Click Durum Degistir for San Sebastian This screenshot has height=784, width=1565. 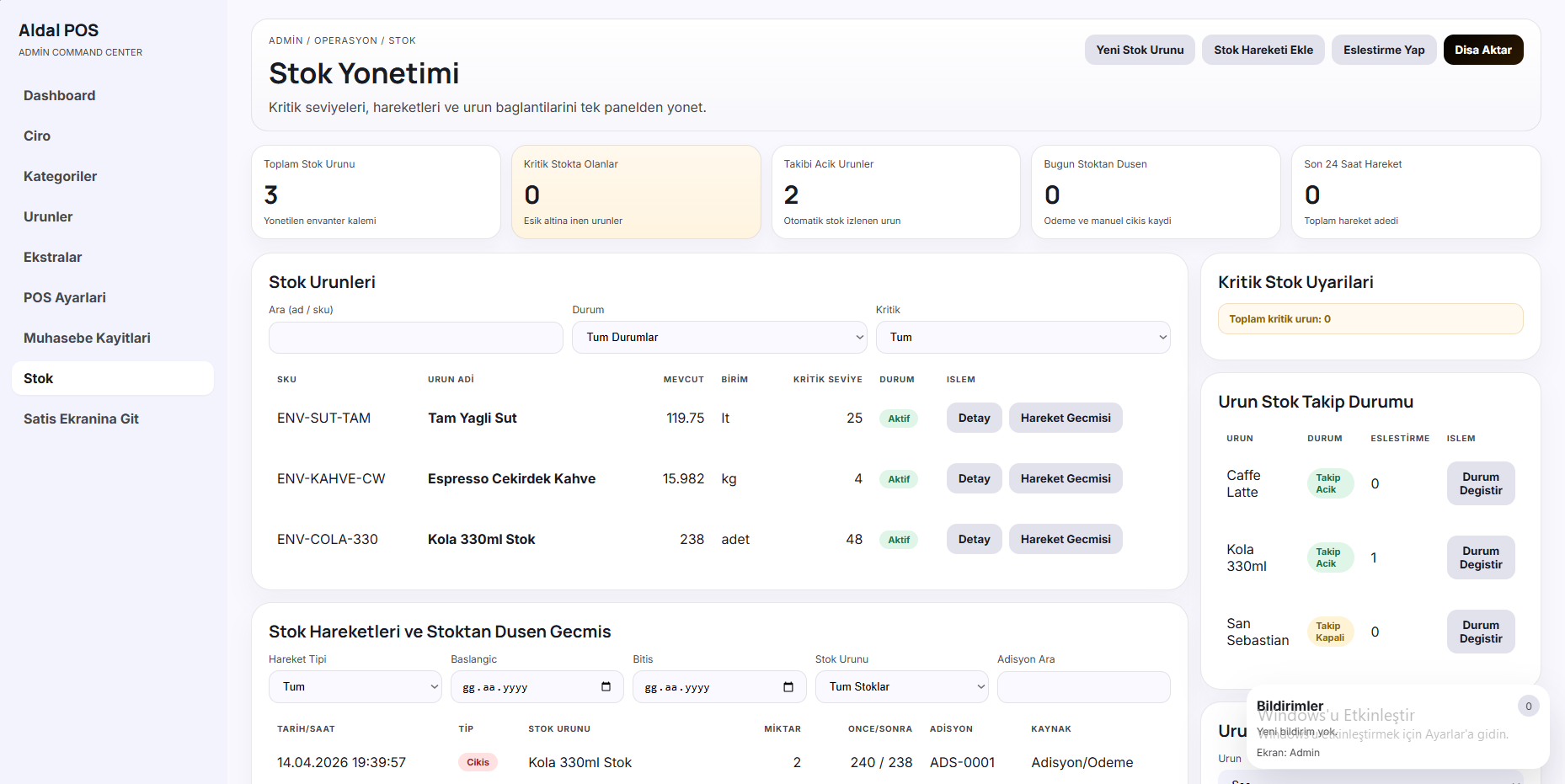(1481, 632)
